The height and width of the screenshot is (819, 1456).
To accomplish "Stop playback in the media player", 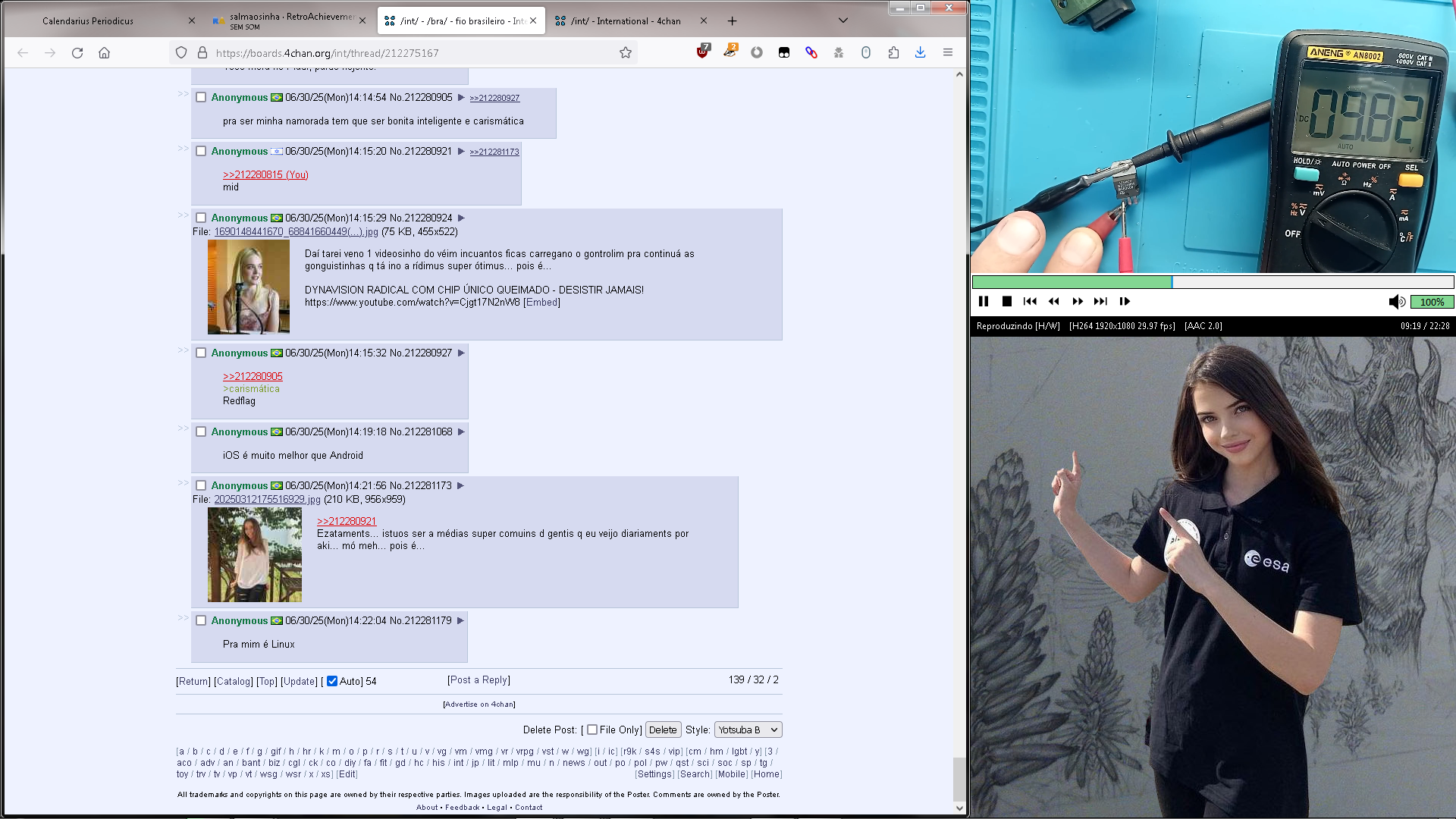I will click(x=1007, y=301).
